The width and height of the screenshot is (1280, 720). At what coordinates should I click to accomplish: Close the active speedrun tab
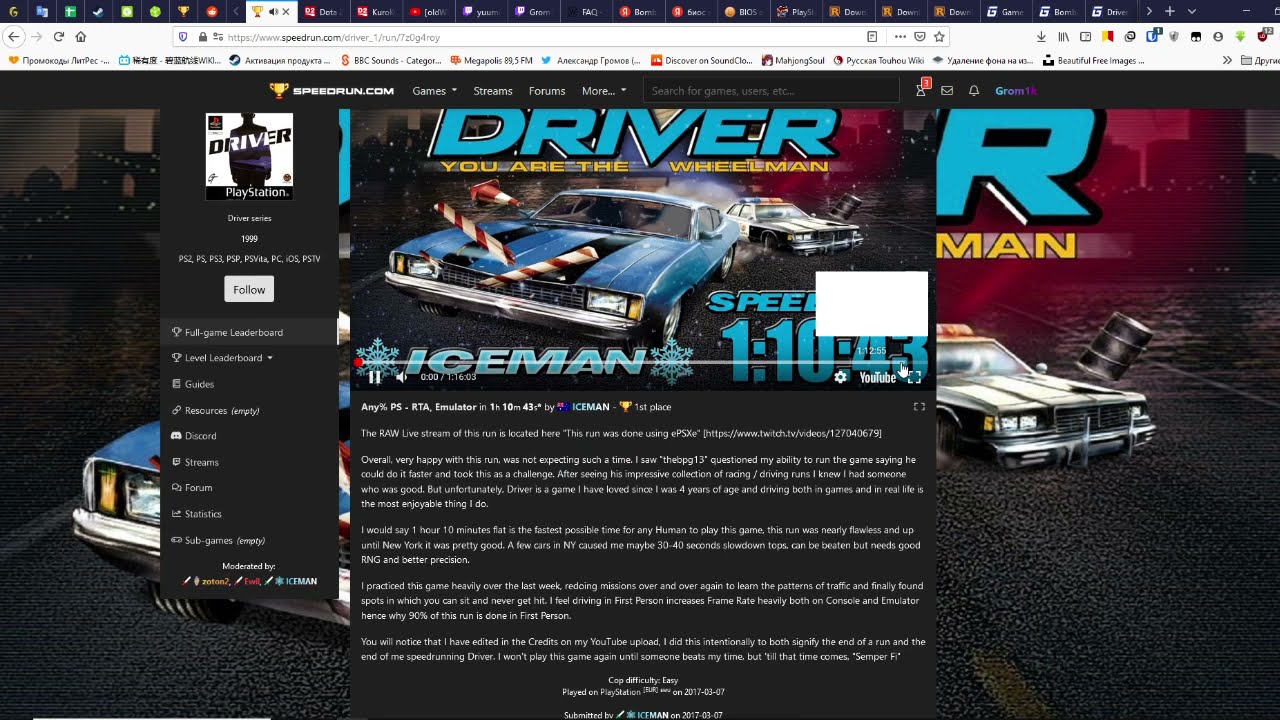[x=286, y=12]
